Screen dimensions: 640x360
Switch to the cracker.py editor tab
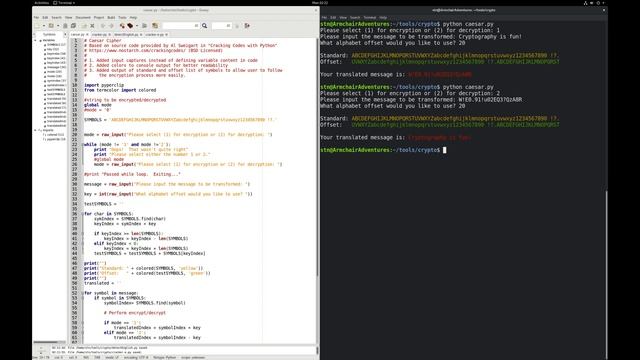pyautogui.click(x=99, y=35)
